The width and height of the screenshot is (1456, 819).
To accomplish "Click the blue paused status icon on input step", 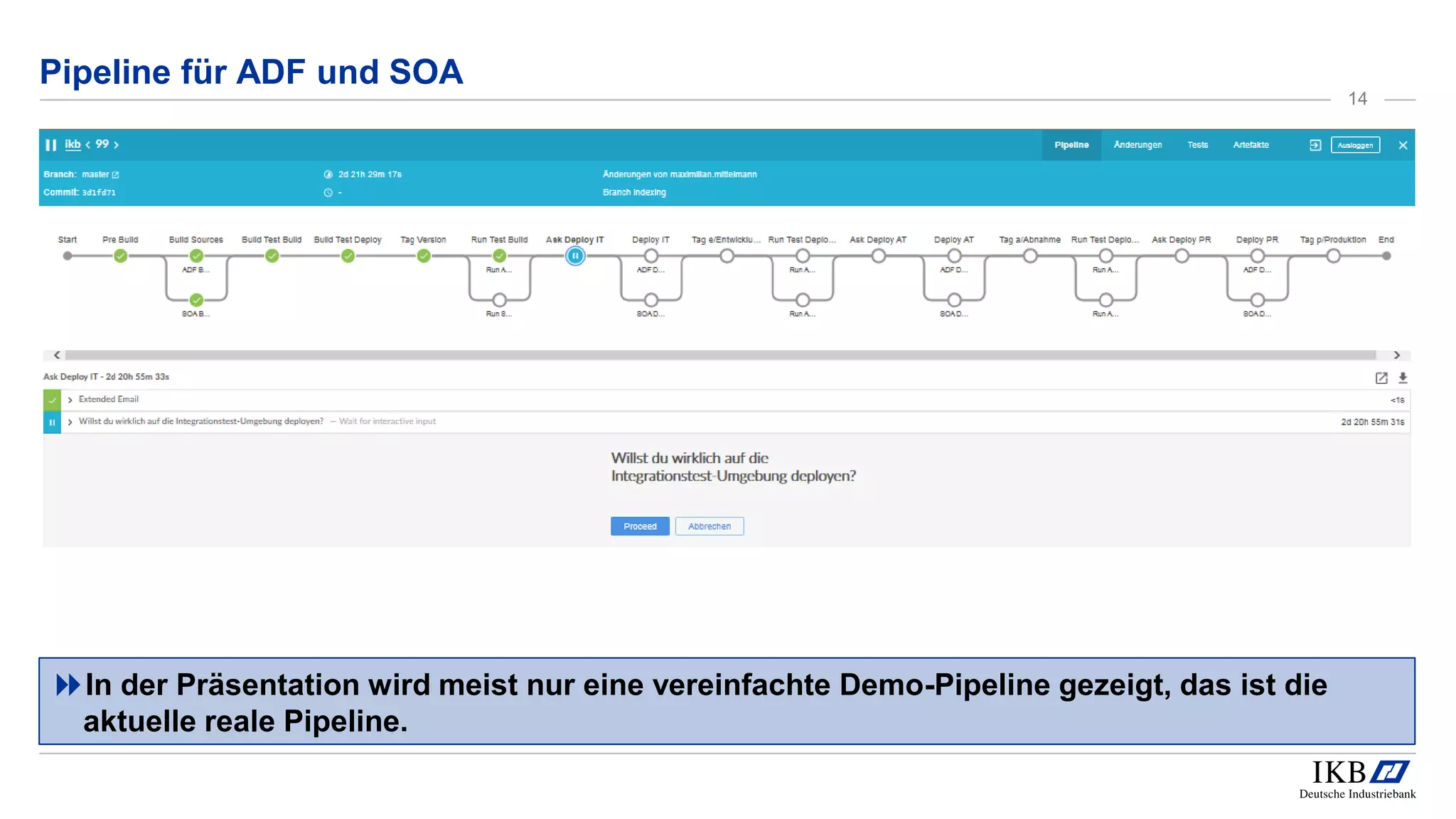I will (x=52, y=422).
